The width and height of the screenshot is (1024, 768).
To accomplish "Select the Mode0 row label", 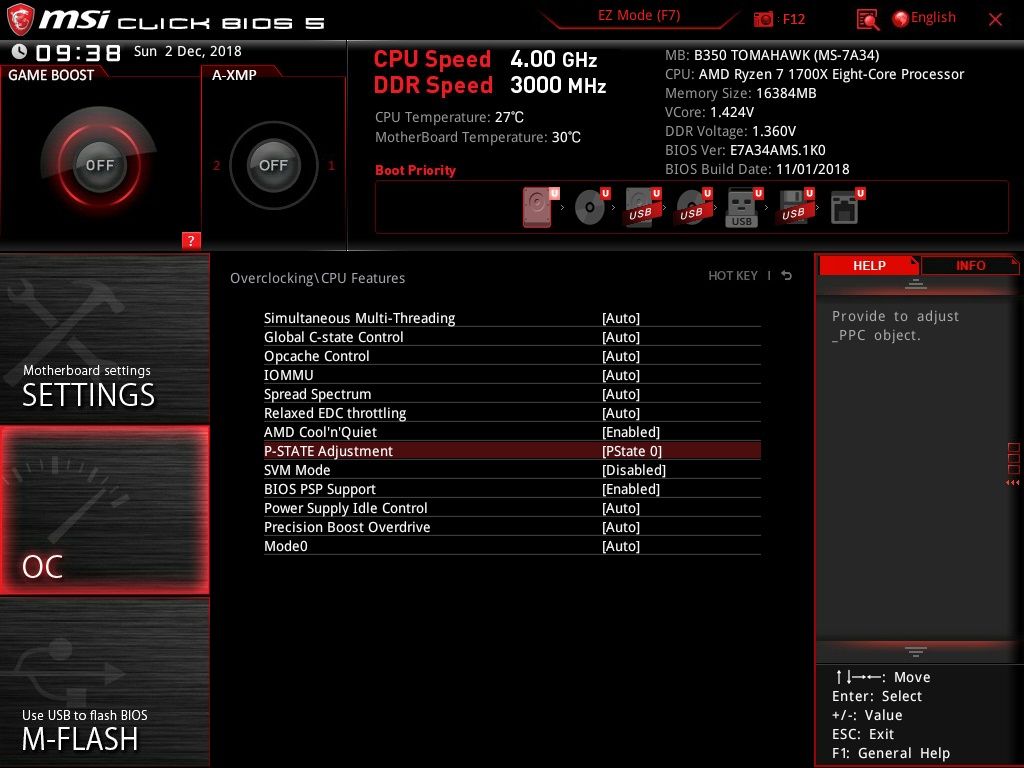I will point(285,545).
